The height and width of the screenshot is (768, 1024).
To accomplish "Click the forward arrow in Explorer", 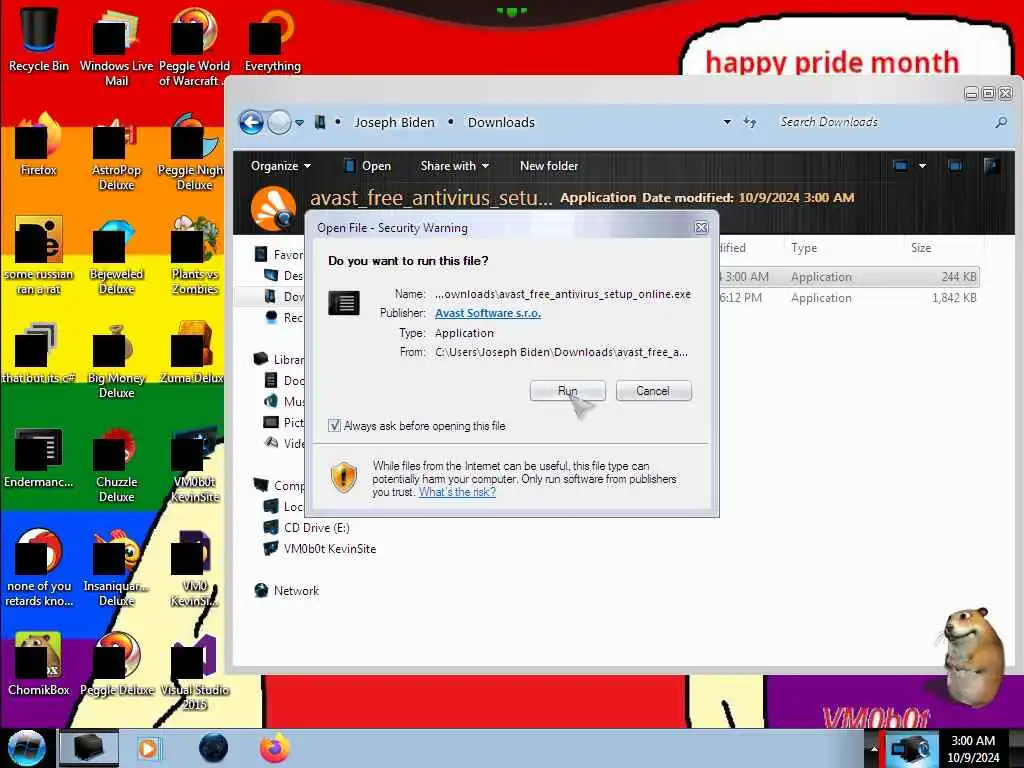I will (x=280, y=122).
